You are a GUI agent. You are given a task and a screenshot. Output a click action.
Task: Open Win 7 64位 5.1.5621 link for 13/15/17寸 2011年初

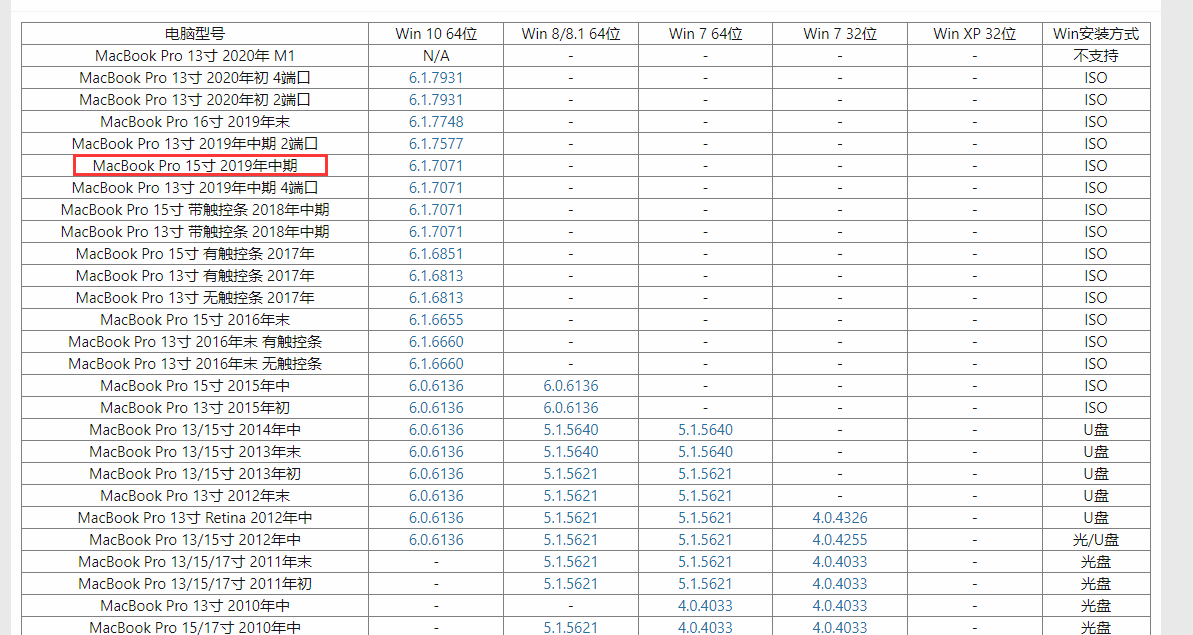pos(705,585)
